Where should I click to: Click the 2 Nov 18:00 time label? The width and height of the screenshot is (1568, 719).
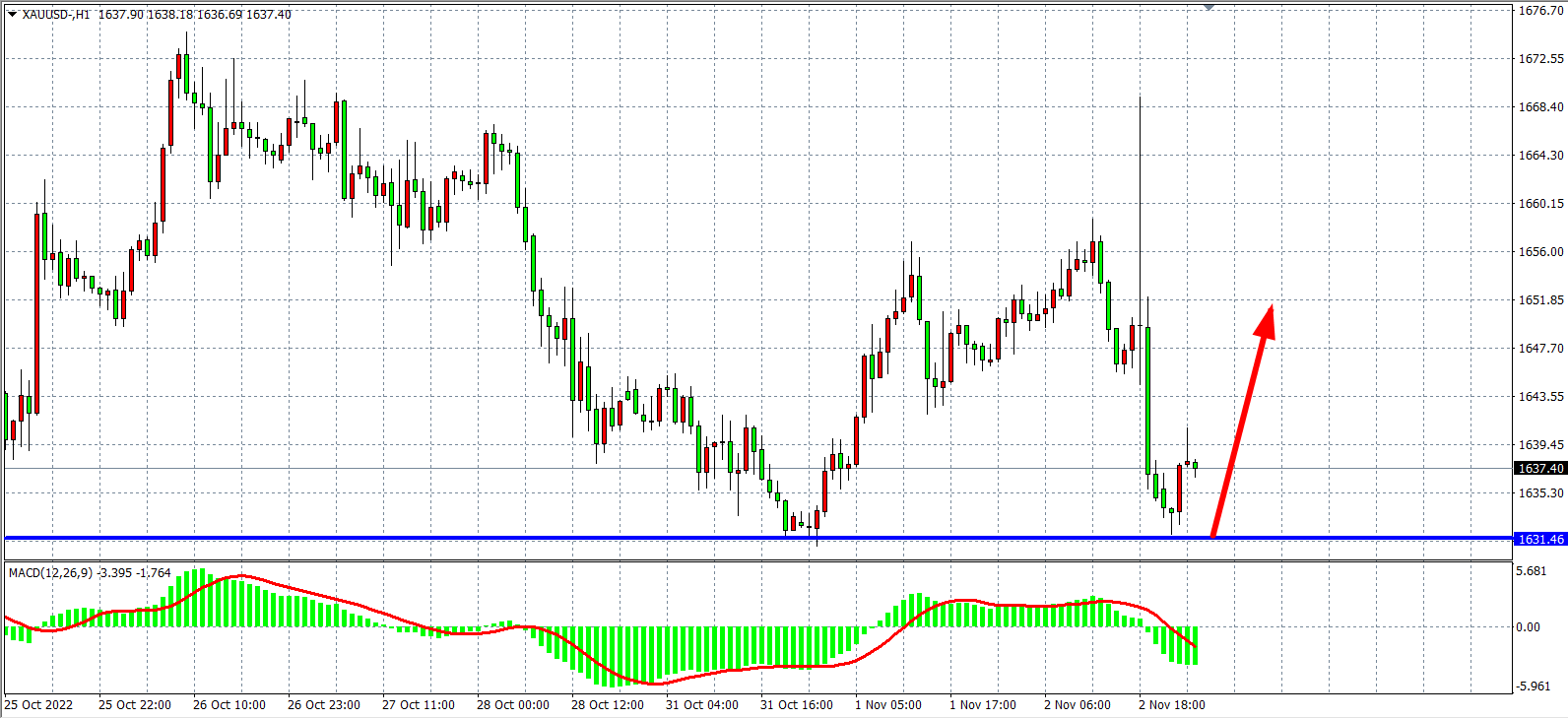pos(1171,705)
